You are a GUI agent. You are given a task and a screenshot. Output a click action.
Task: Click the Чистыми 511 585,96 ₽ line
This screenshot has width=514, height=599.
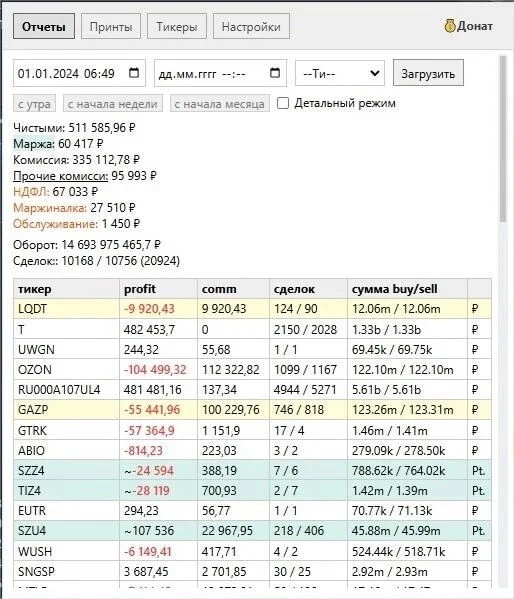click(x=74, y=128)
